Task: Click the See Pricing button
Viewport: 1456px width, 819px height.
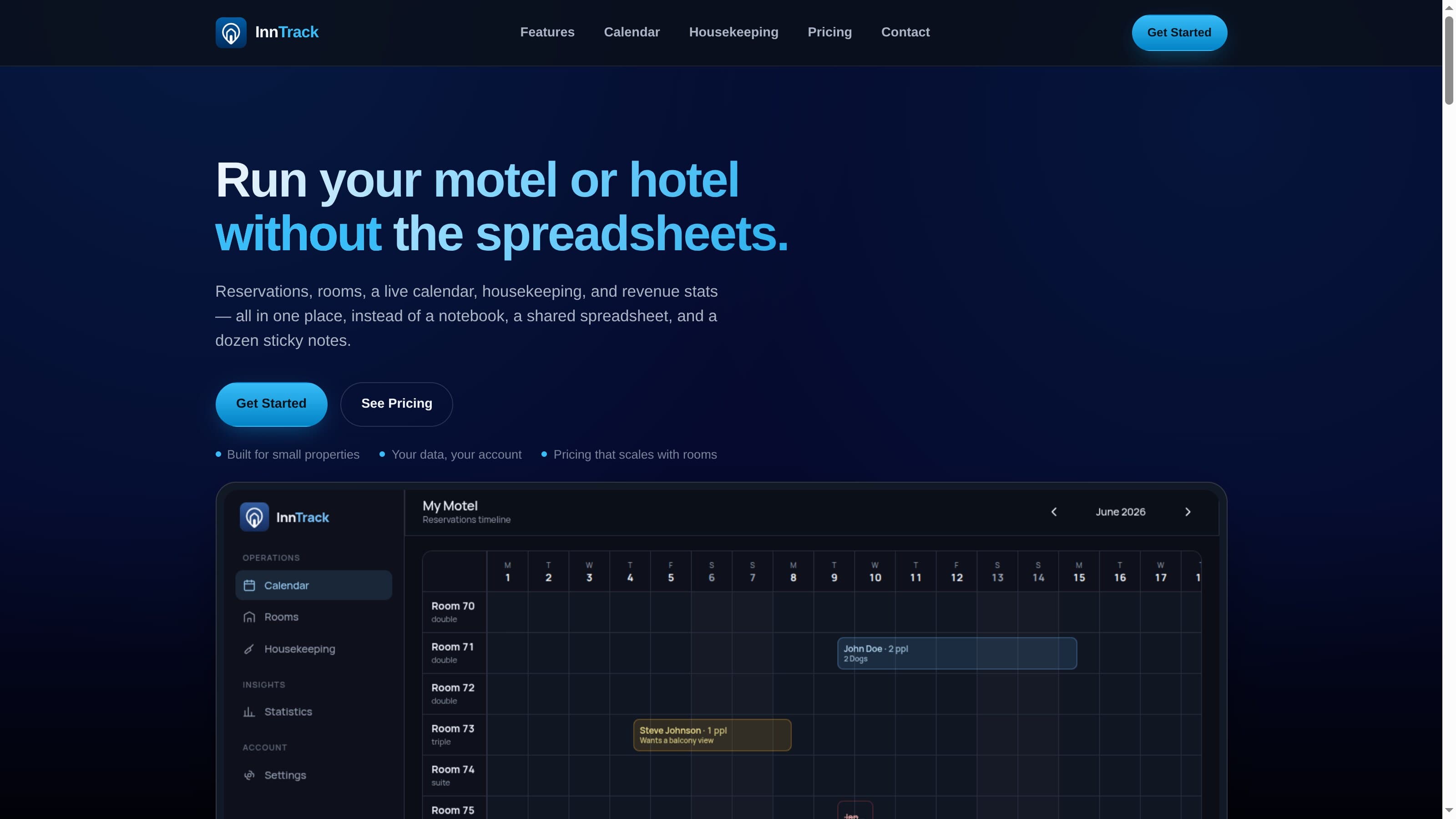Action: pos(396,404)
